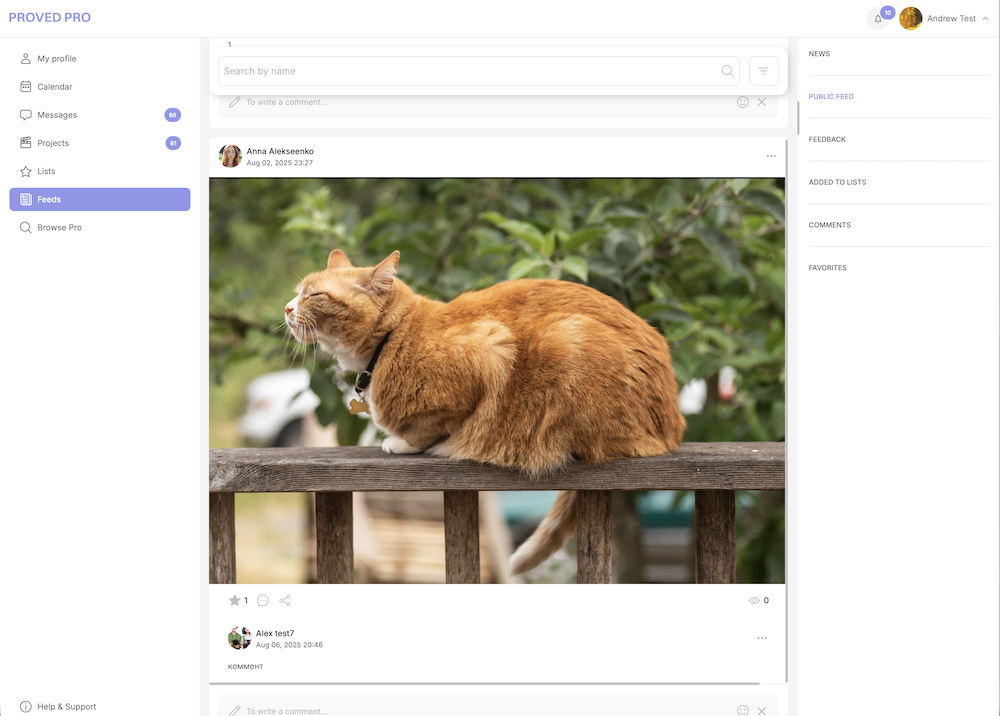Switch to the ADDED TO LISTS tab
This screenshot has height=716, width=1000.
(837, 182)
